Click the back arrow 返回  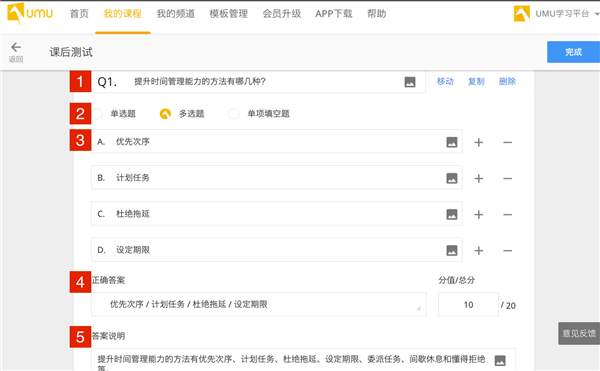coord(16,52)
